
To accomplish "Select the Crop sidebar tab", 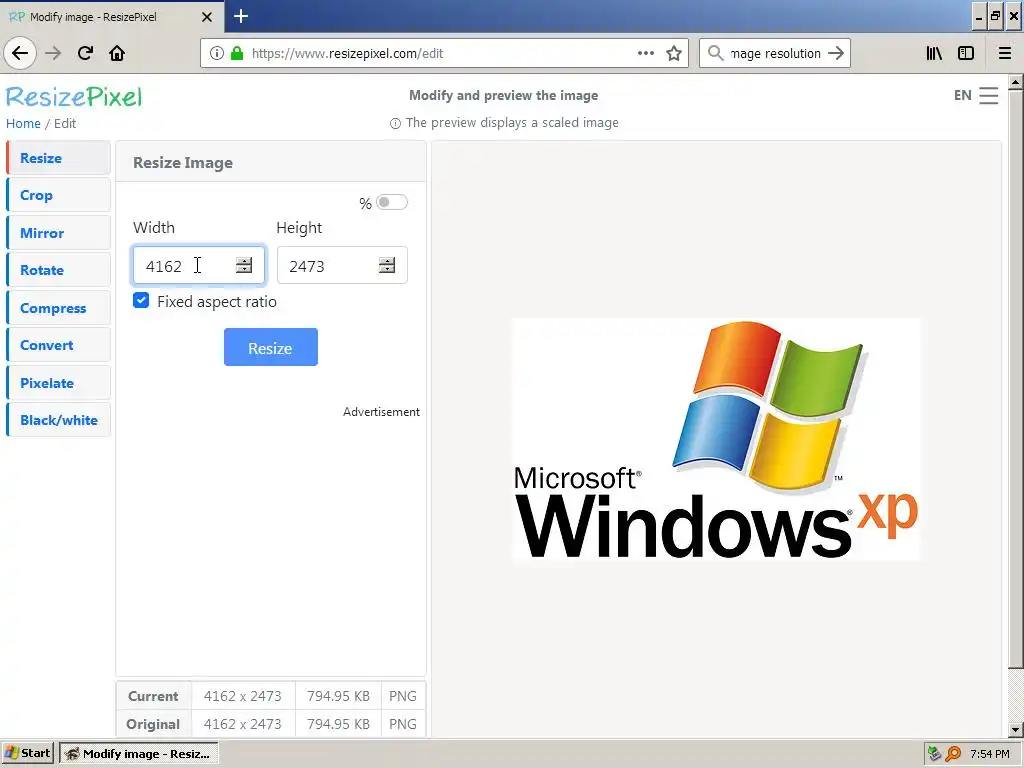I will [58, 195].
